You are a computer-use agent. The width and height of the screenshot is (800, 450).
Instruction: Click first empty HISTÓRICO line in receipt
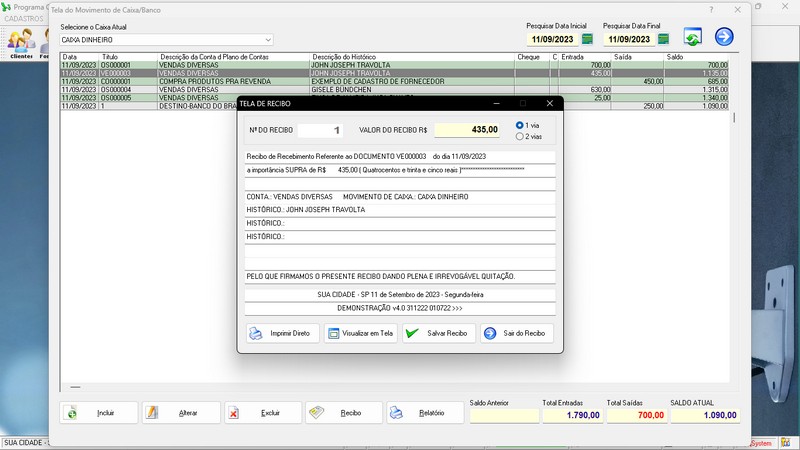click(400, 223)
